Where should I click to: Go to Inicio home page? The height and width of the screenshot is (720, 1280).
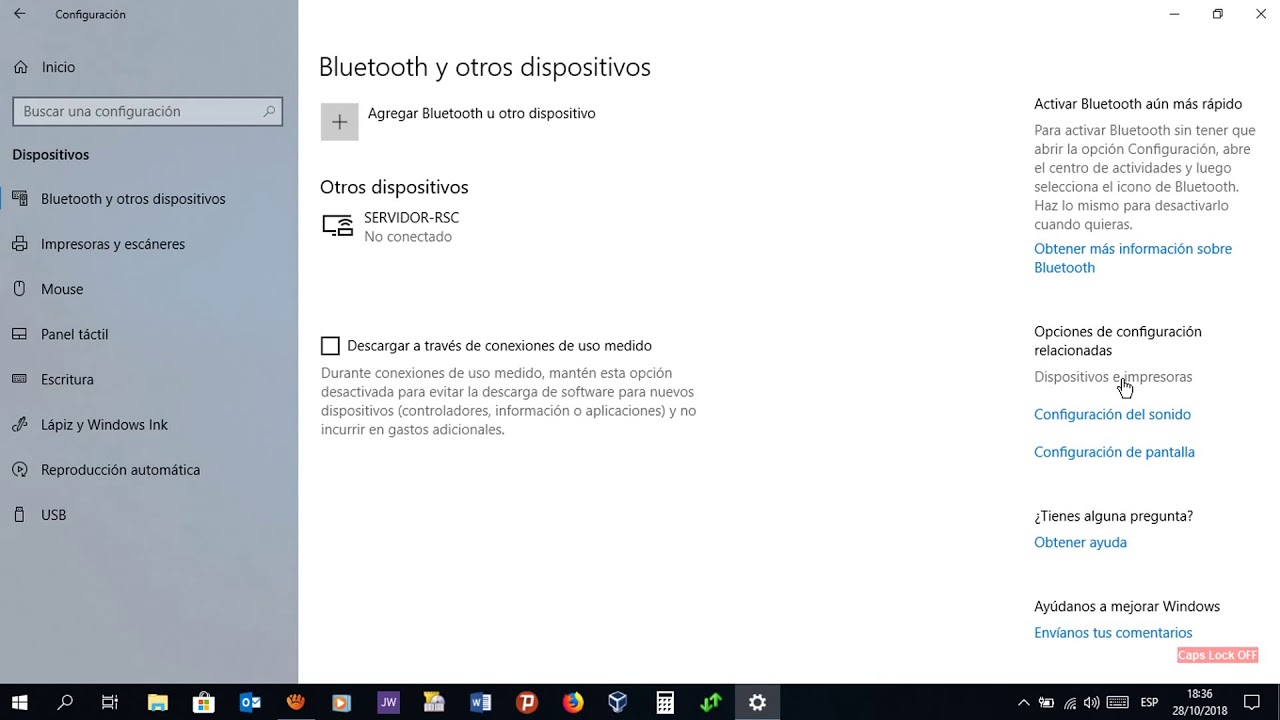pyautogui.click(x=58, y=67)
